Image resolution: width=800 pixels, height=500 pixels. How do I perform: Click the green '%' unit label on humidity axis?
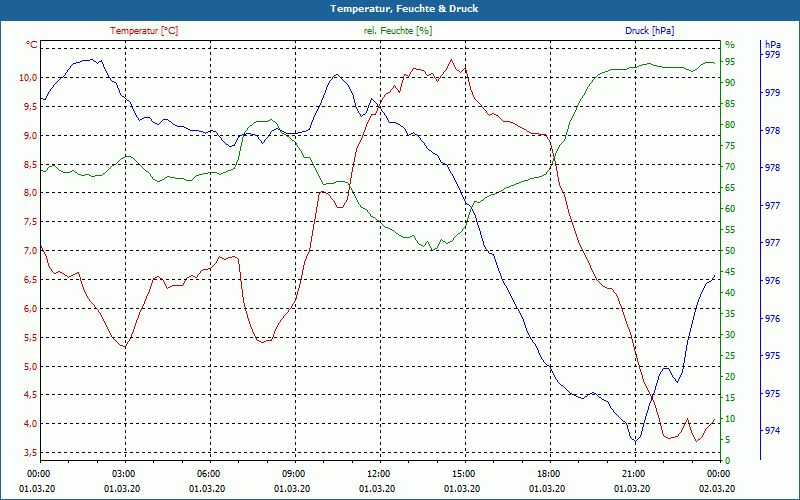(x=730, y=44)
